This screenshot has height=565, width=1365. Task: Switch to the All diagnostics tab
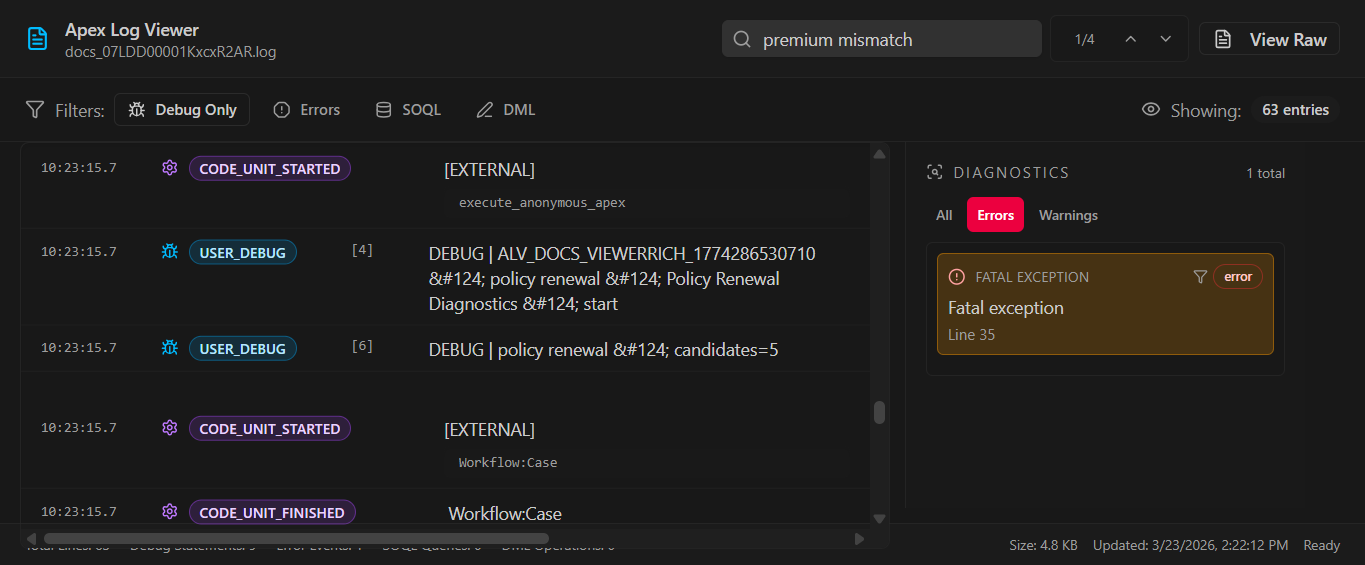(944, 215)
